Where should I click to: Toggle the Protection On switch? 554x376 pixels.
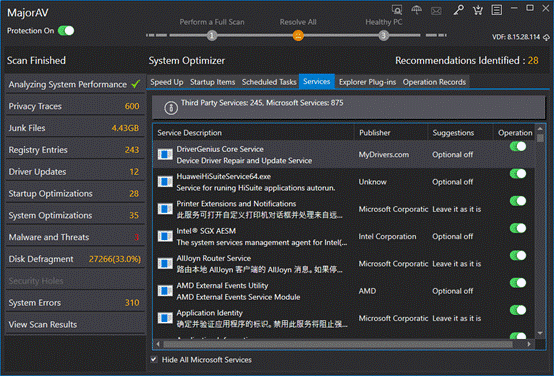[x=66, y=31]
